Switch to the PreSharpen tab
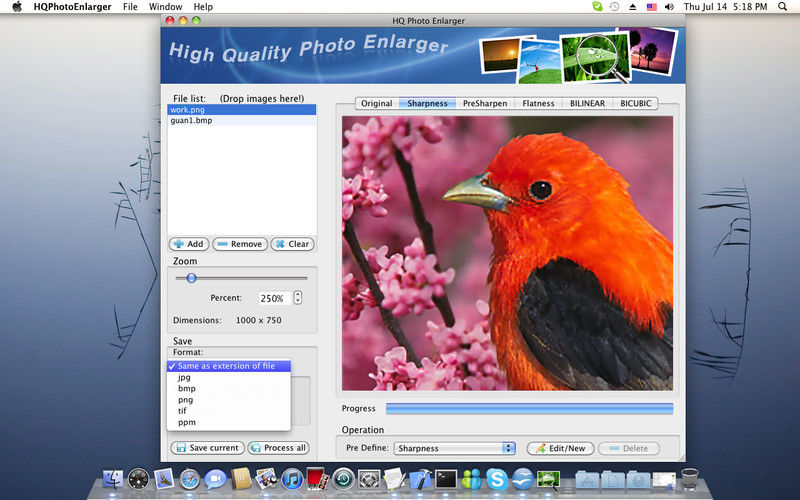Viewport: 800px width, 500px height. 485,103
